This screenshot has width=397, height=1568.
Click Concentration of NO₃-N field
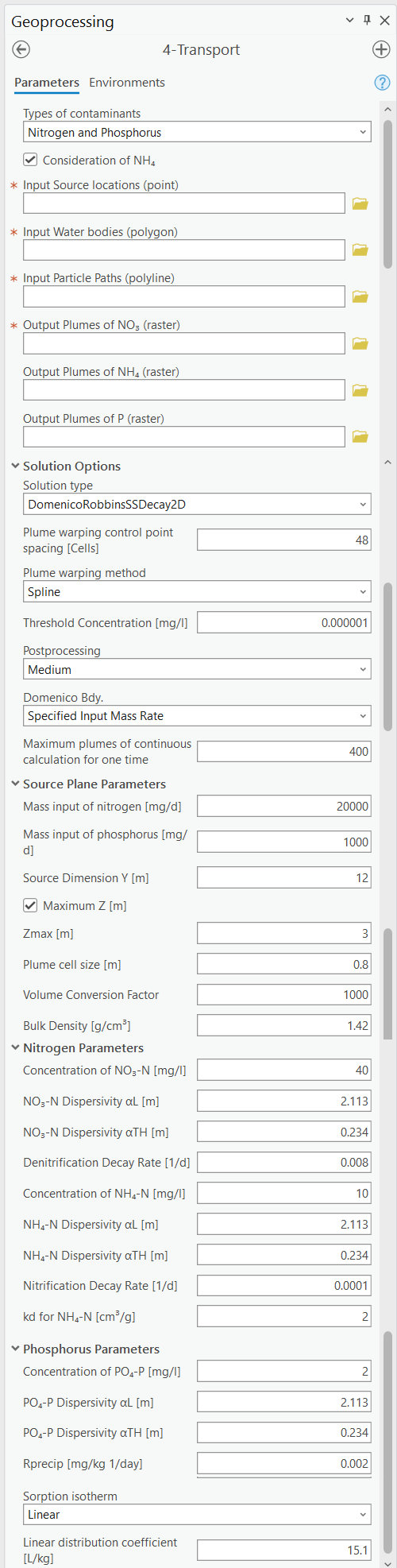284,1070
